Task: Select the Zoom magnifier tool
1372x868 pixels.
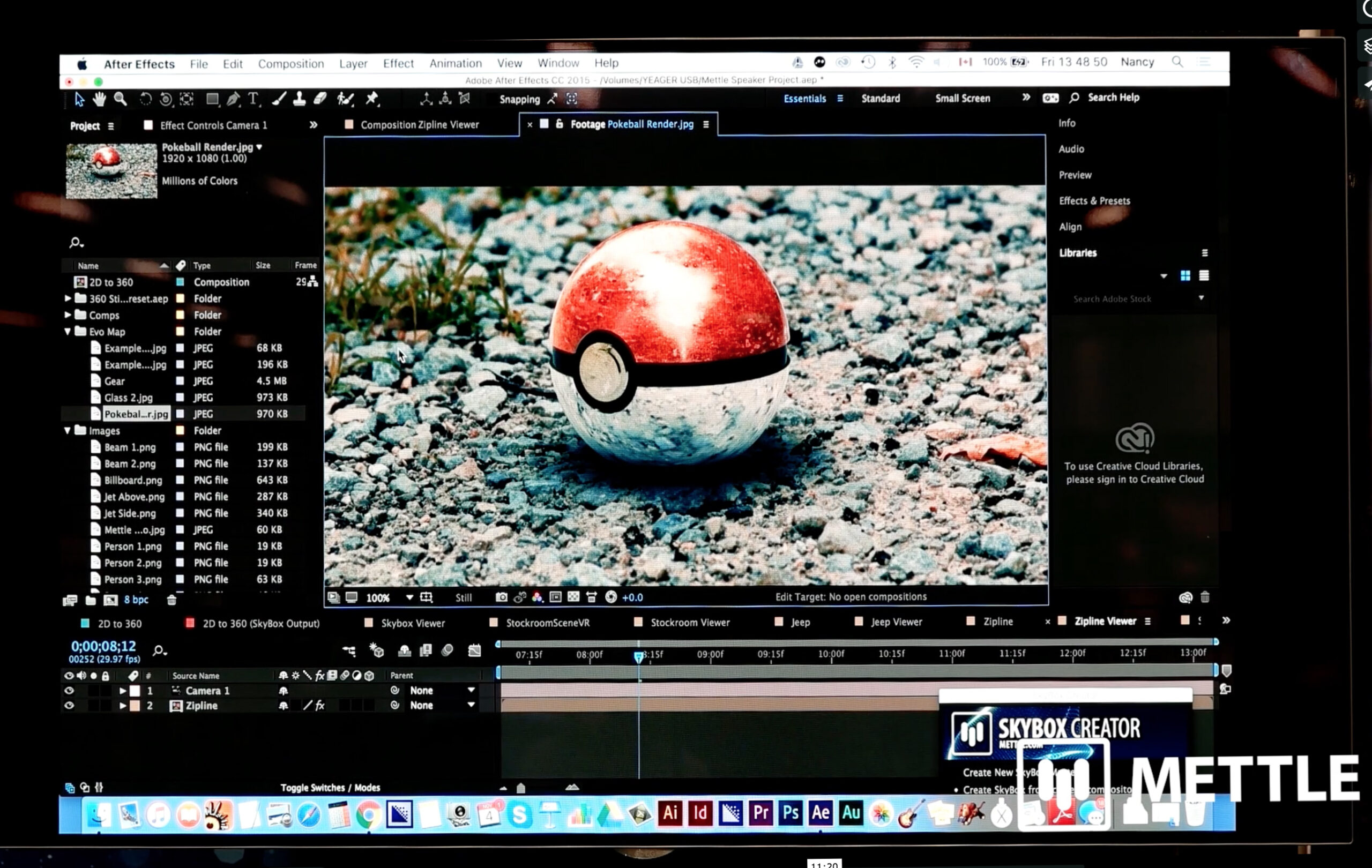Action: (x=120, y=99)
